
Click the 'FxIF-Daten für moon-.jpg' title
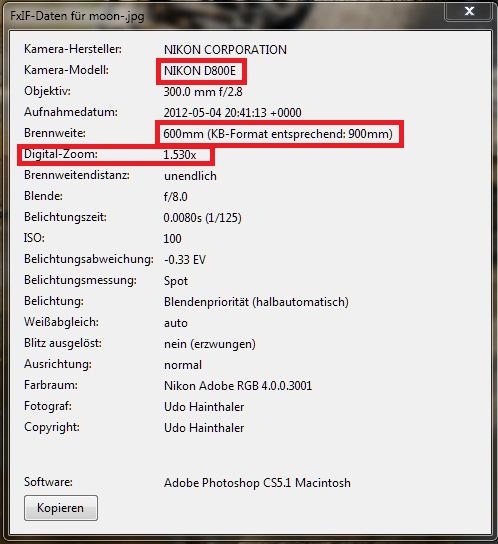(77, 16)
